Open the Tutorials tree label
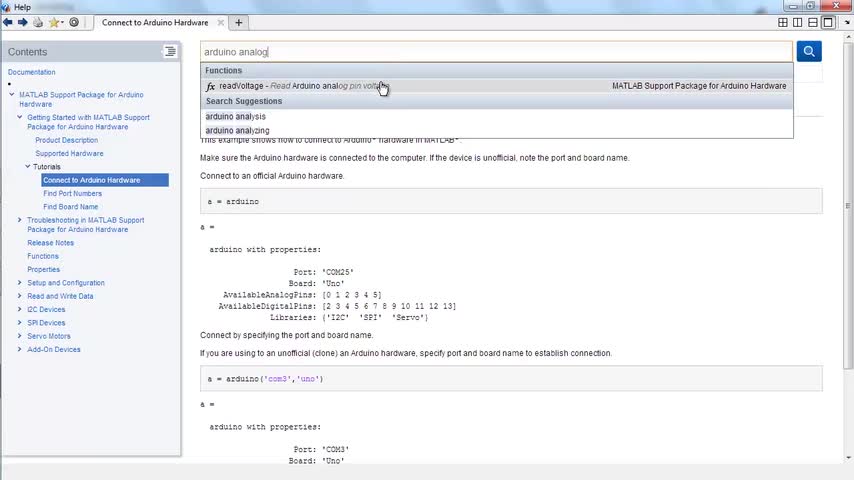Screen dimensions: 854x480 (47, 167)
